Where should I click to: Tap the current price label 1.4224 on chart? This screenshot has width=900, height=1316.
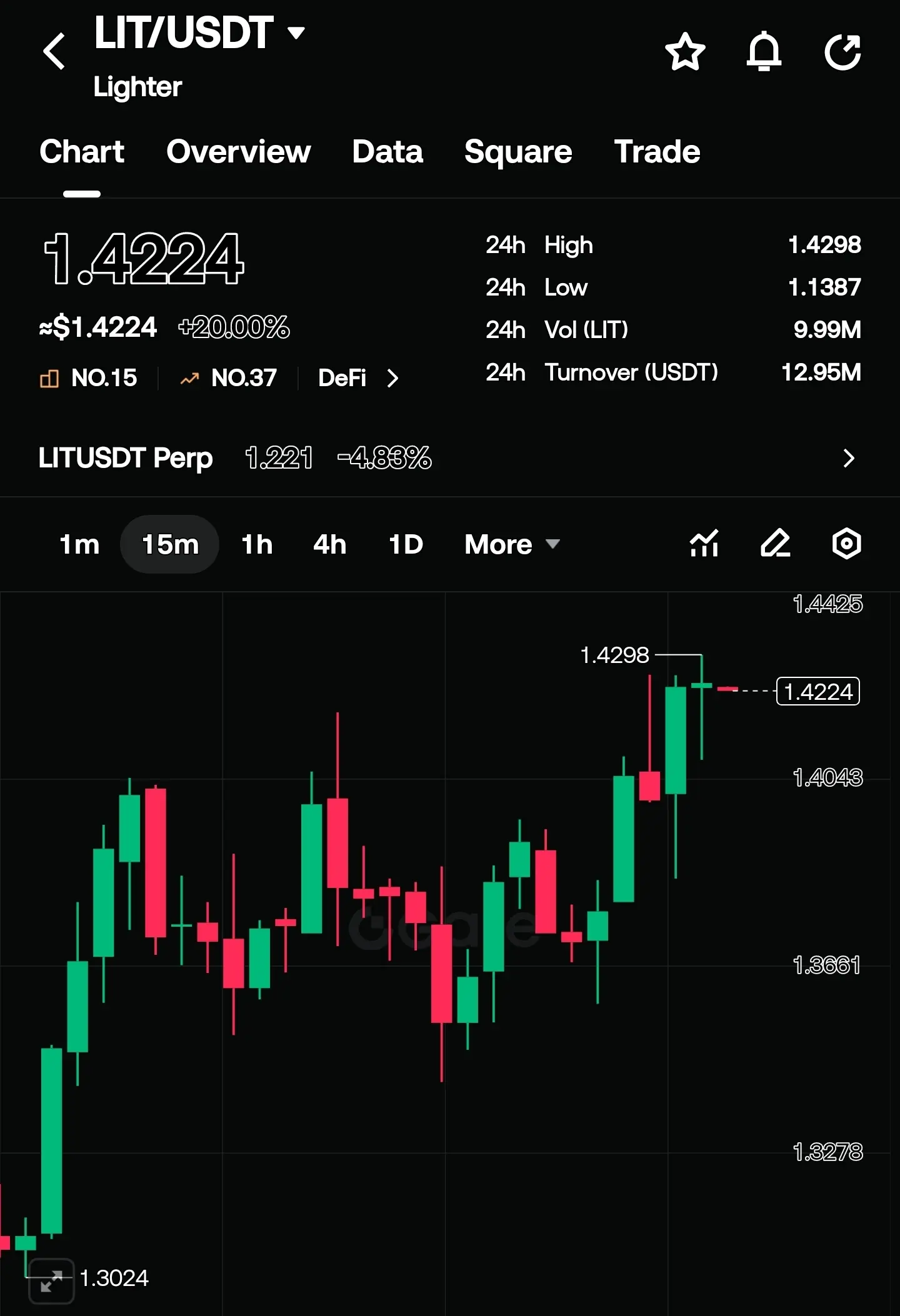[817, 692]
